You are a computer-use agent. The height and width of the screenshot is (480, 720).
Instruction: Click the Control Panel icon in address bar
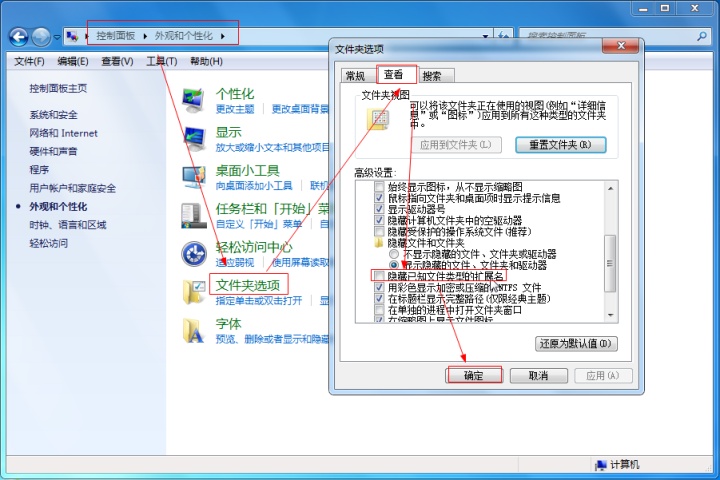(72, 36)
